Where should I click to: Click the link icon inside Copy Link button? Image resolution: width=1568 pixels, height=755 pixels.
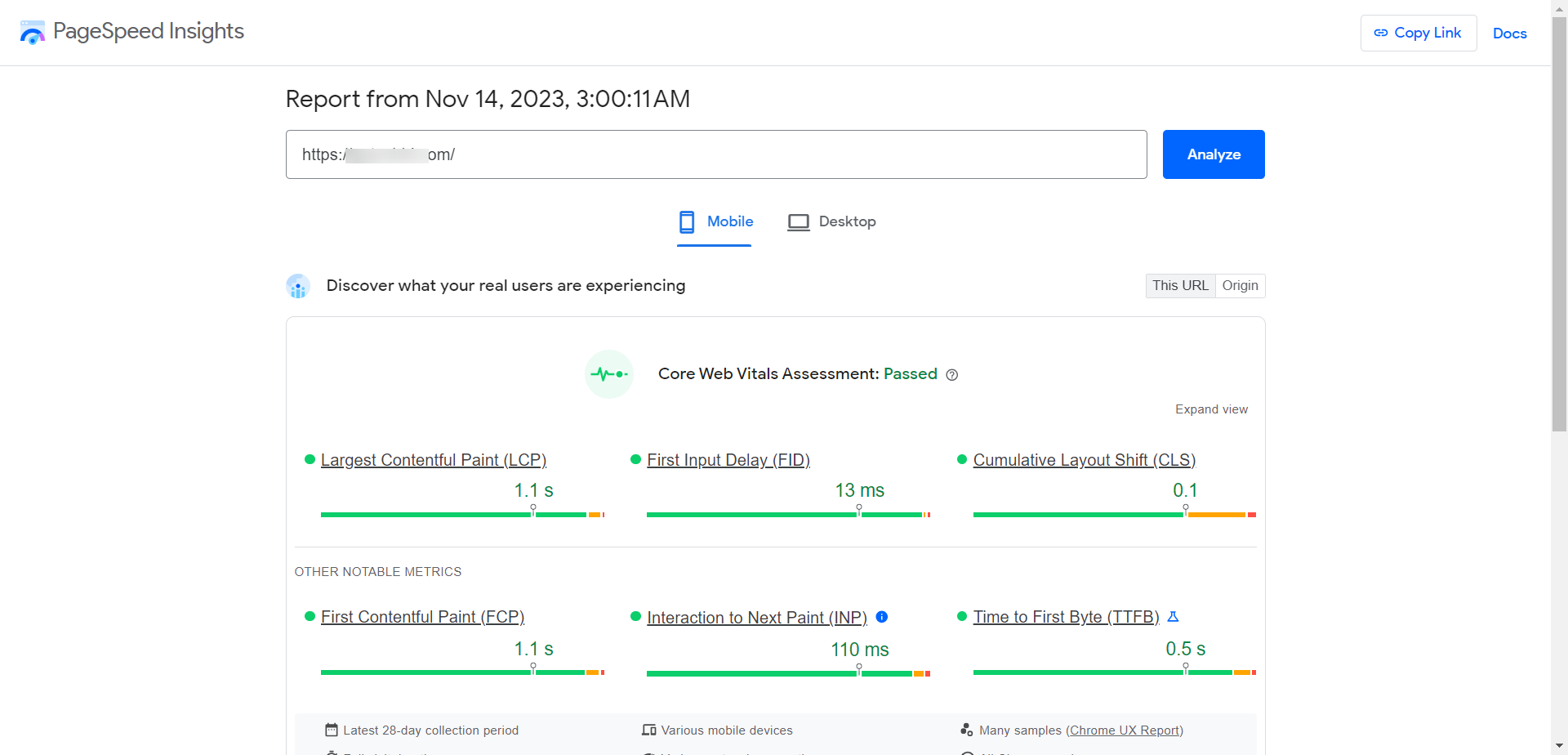pos(1381,33)
